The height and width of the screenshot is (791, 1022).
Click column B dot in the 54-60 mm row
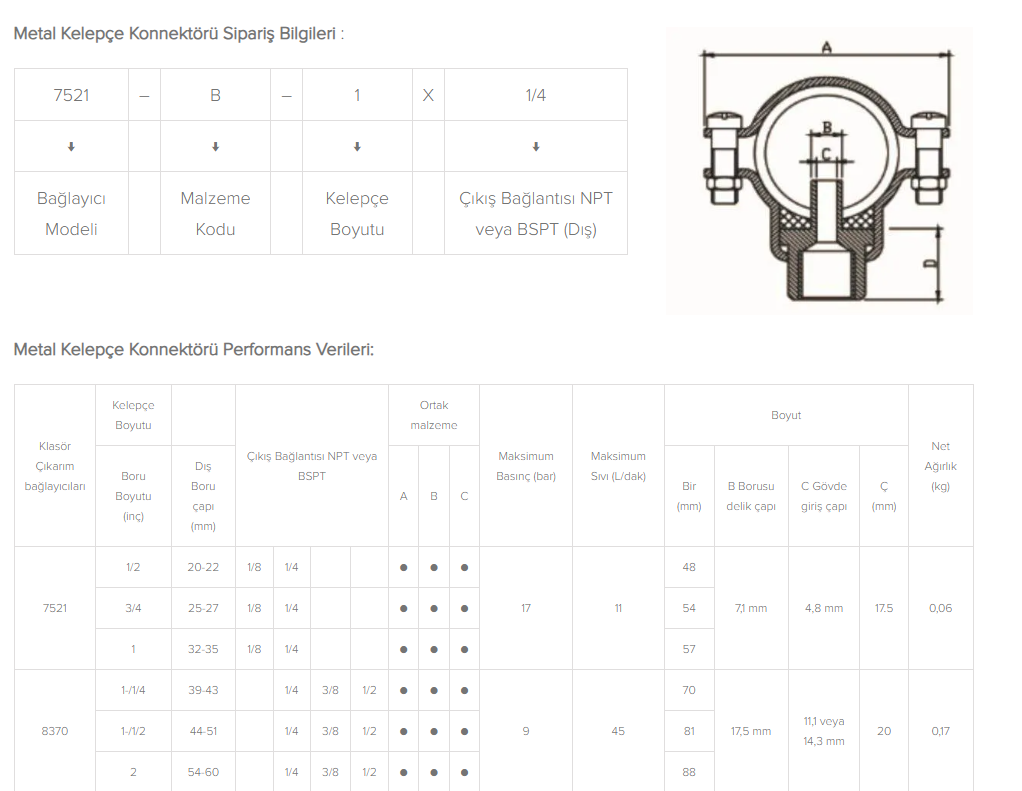[x=434, y=773]
